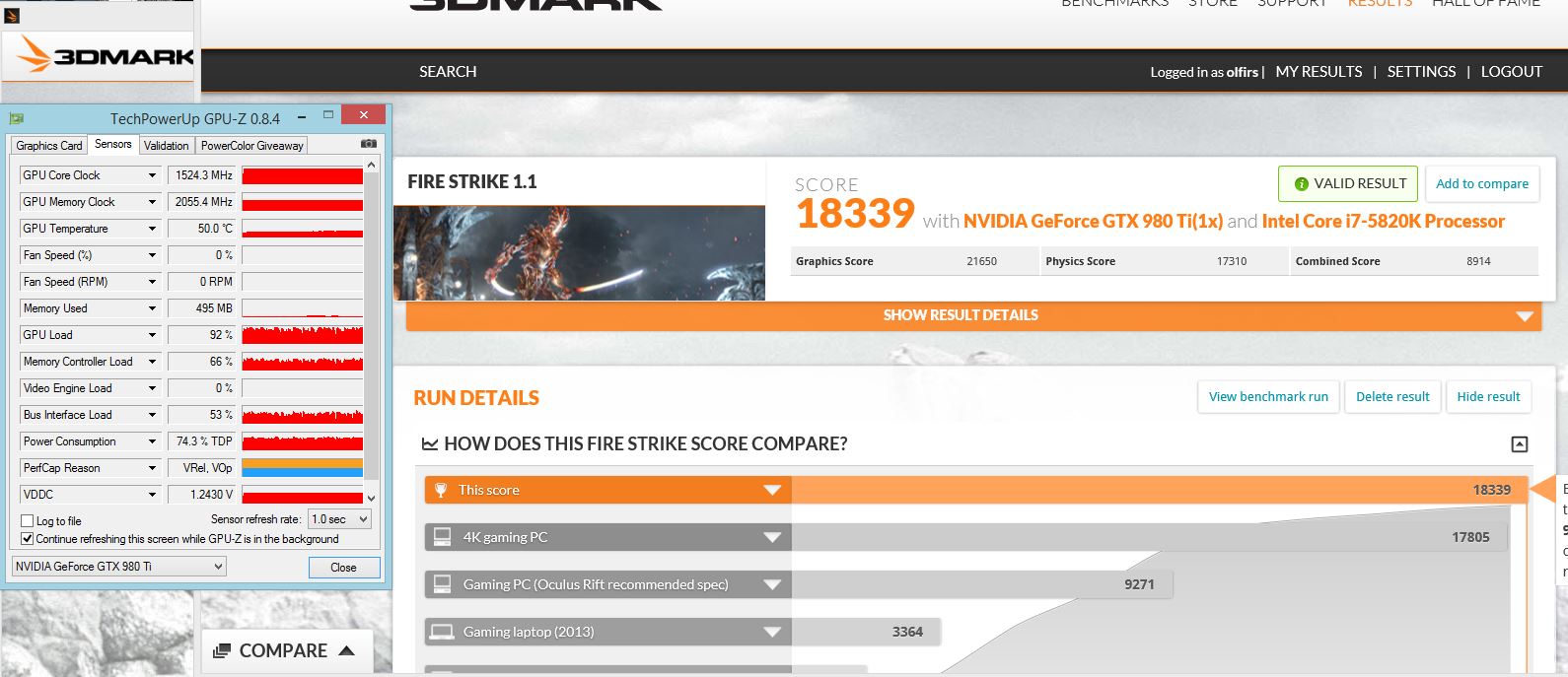
Task: Expand the Compare panel arrow
Action: [x=346, y=650]
